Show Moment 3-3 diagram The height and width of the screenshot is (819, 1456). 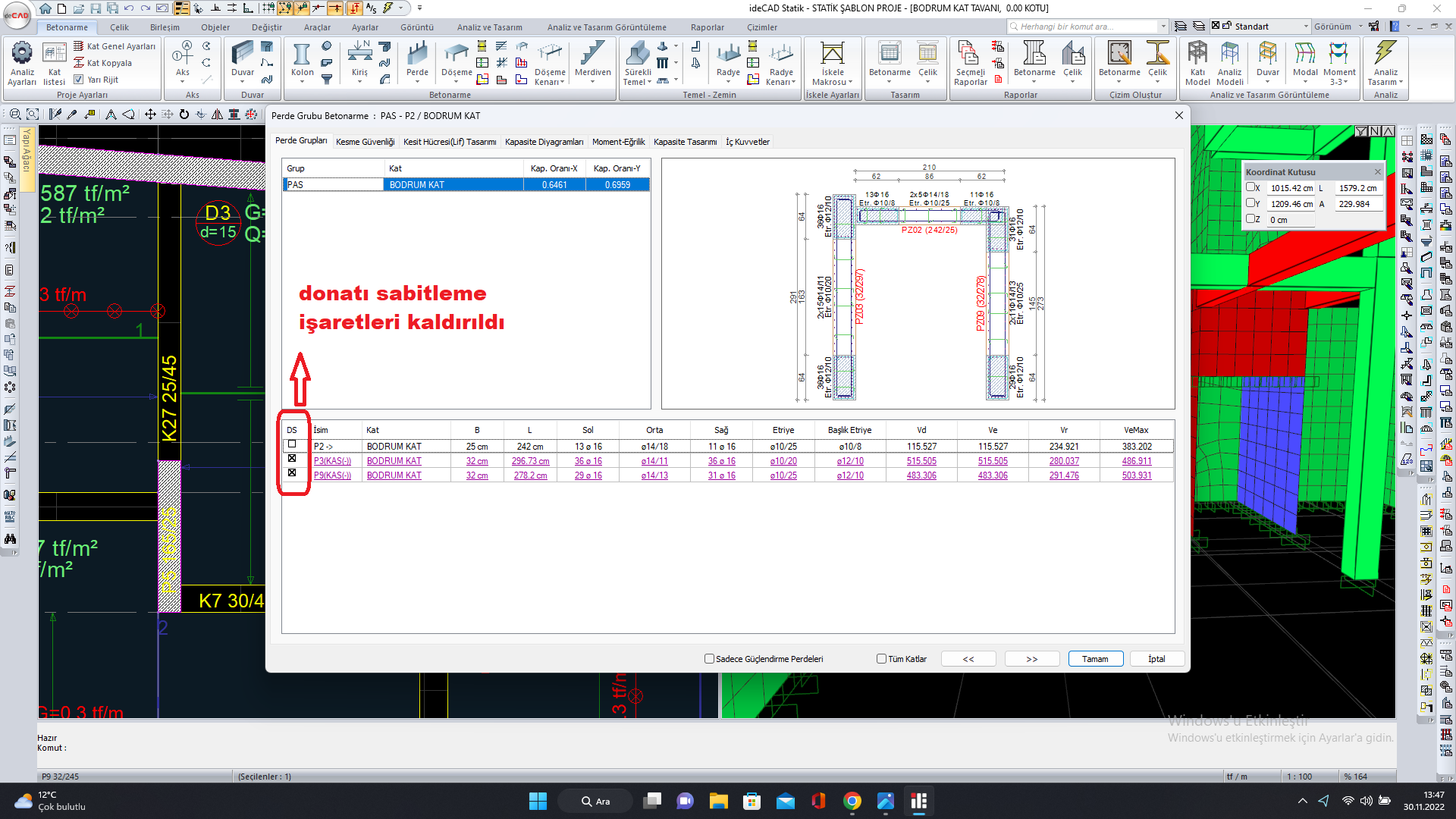1339,62
